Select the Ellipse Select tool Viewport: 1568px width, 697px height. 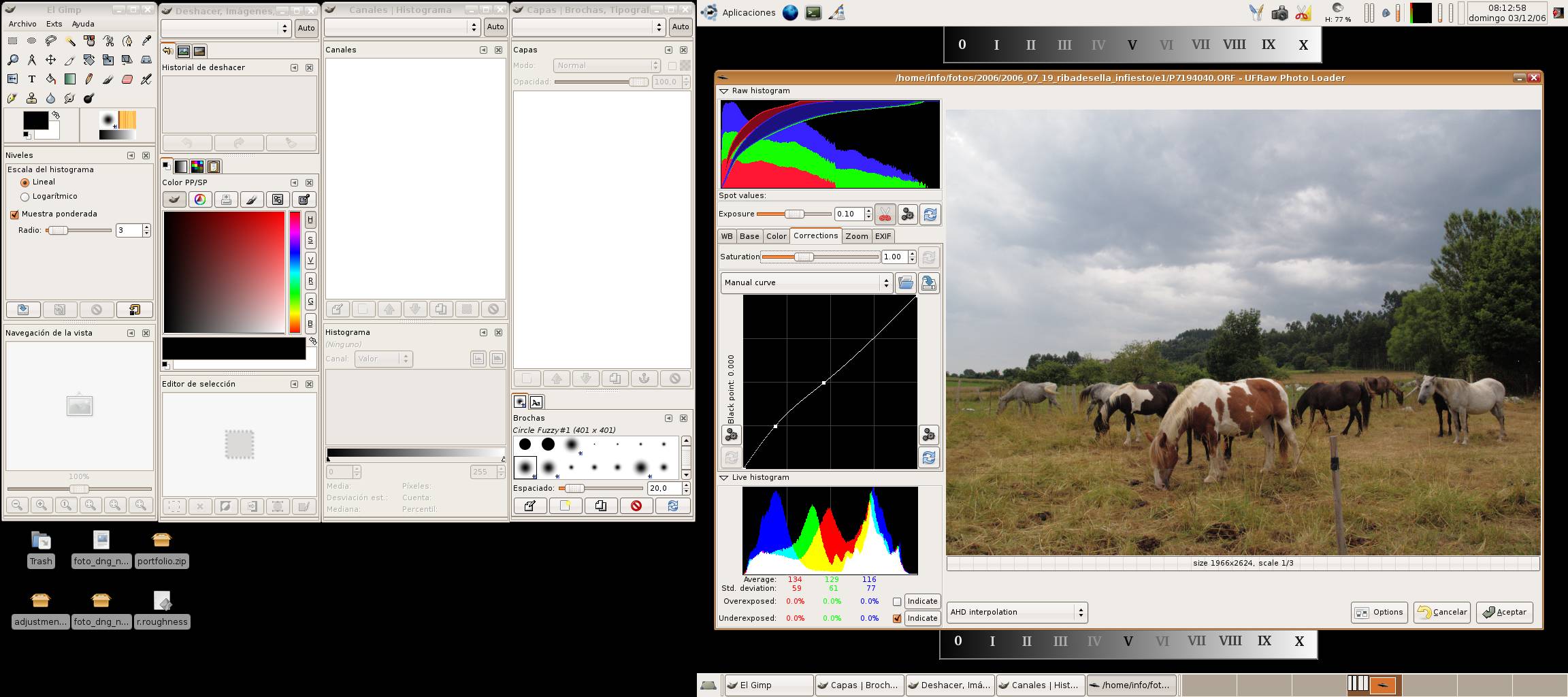[x=31, y=41]
